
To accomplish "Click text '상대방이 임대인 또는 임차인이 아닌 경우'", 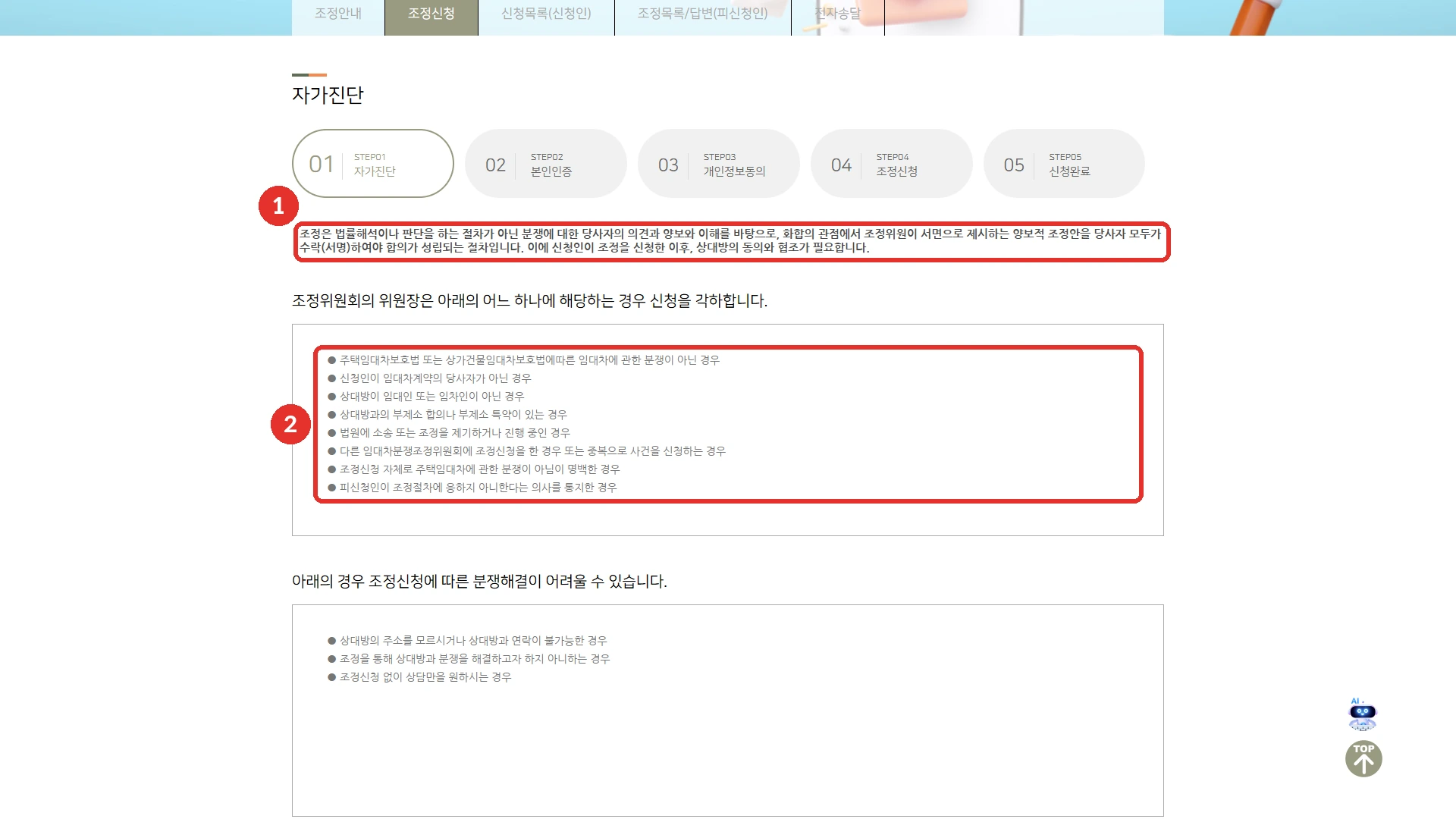I will 431,397.
